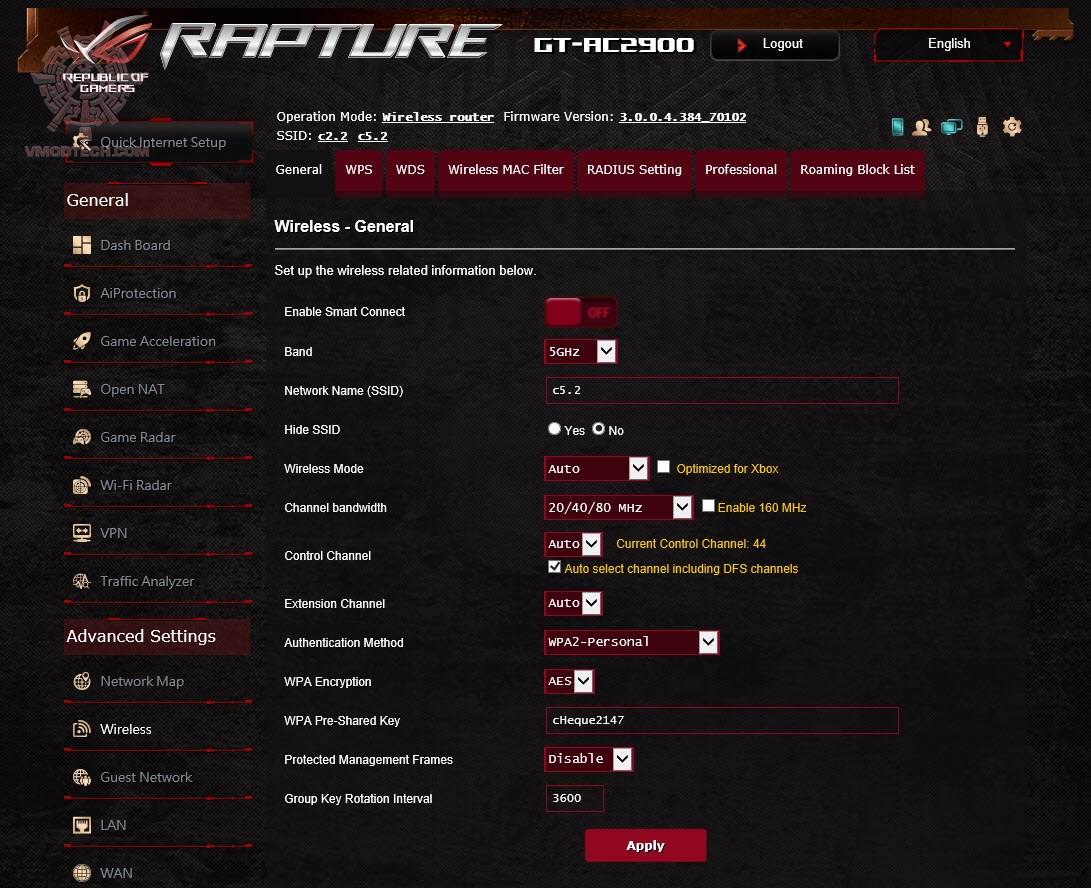Select No for Hide SSID
This screenshot has height=888, width=1091.
(x=598, y=429)
